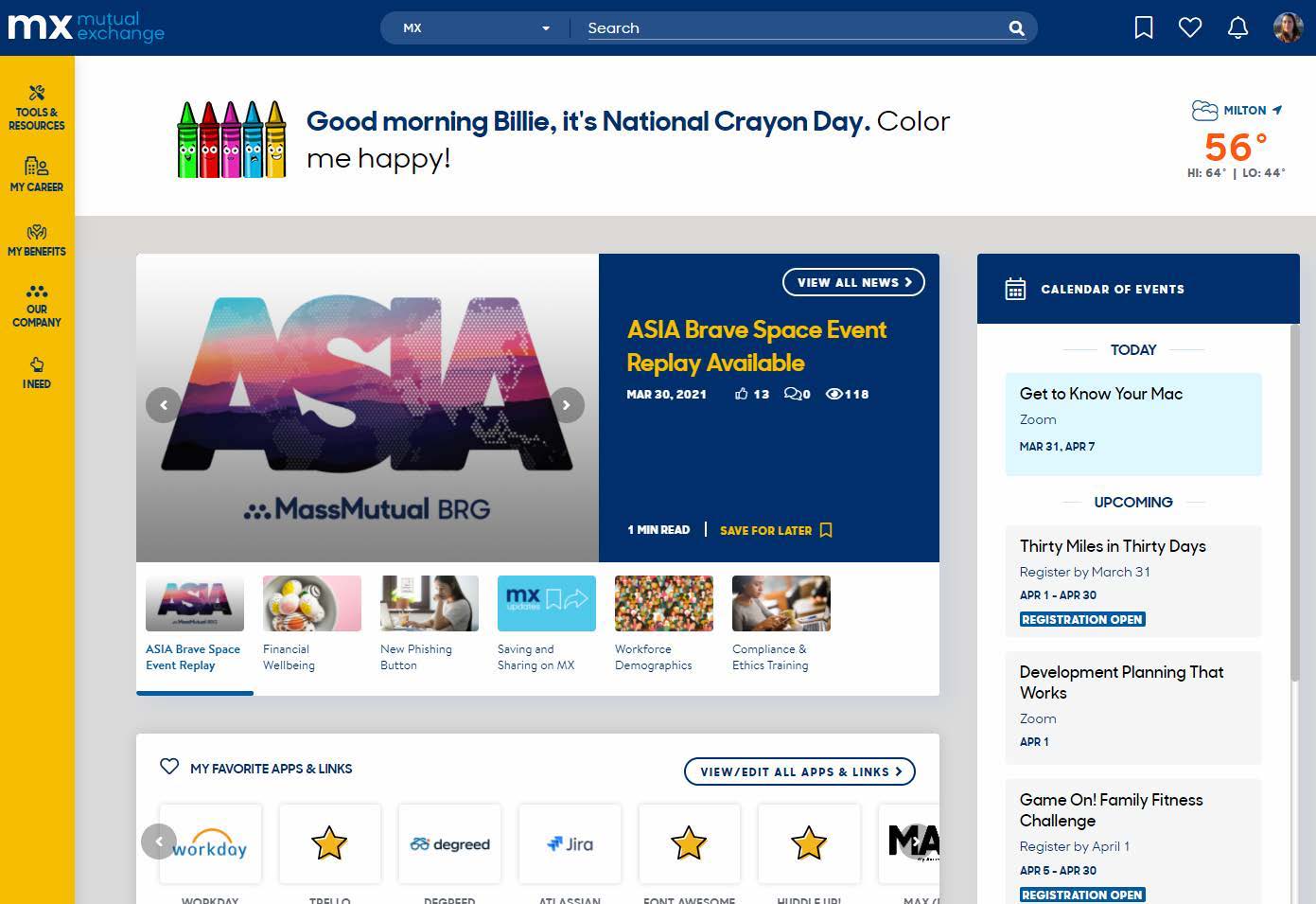The height and width of the screenshot is (904, 1316).
Task: Show previous favorite apps arrow
Action: 159,842
